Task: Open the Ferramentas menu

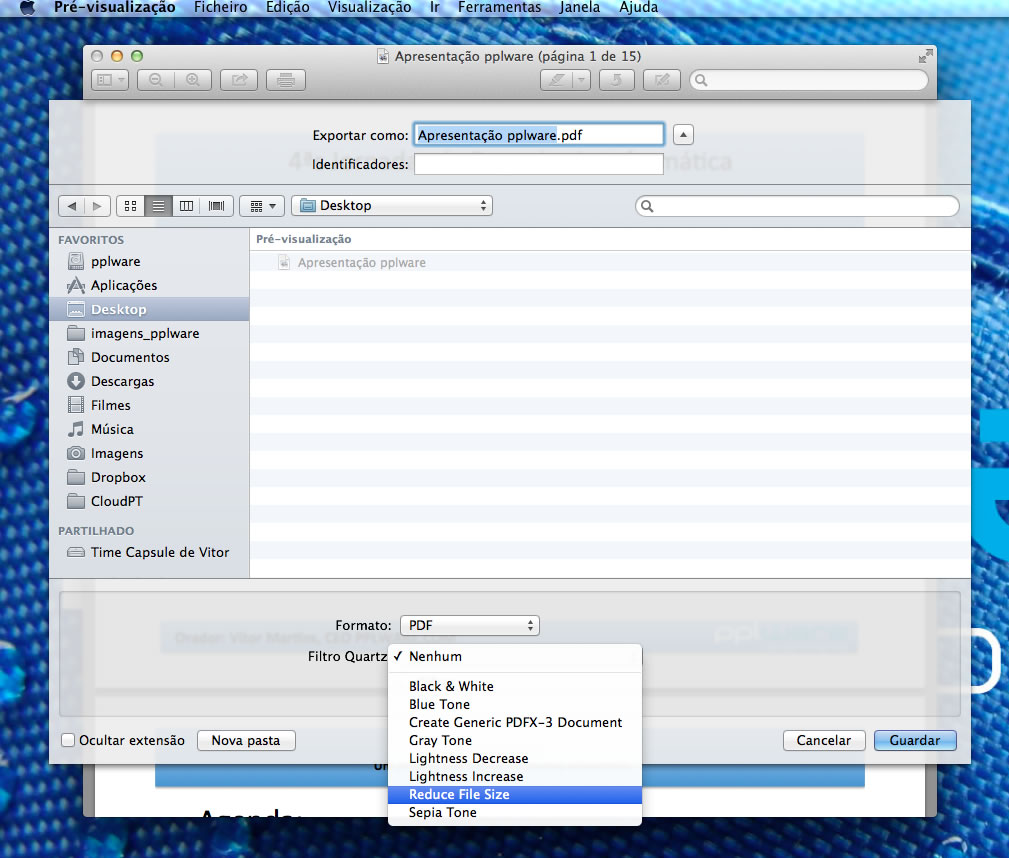Action: [x=499, y=7]
